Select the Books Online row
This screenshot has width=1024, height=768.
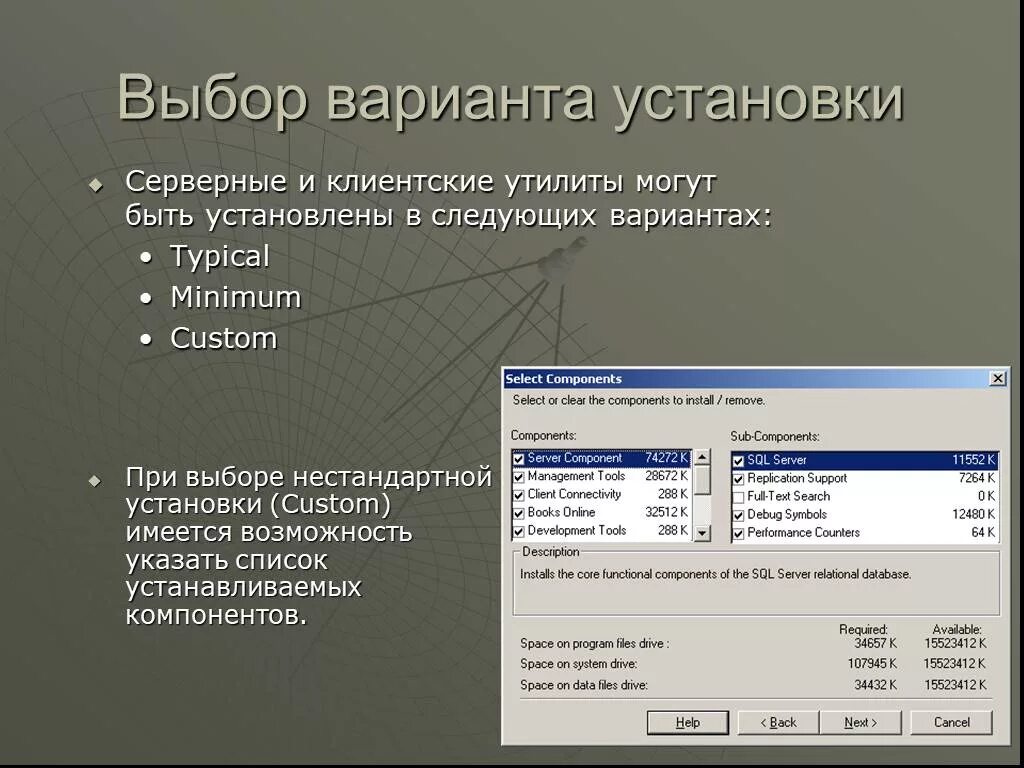602,513
